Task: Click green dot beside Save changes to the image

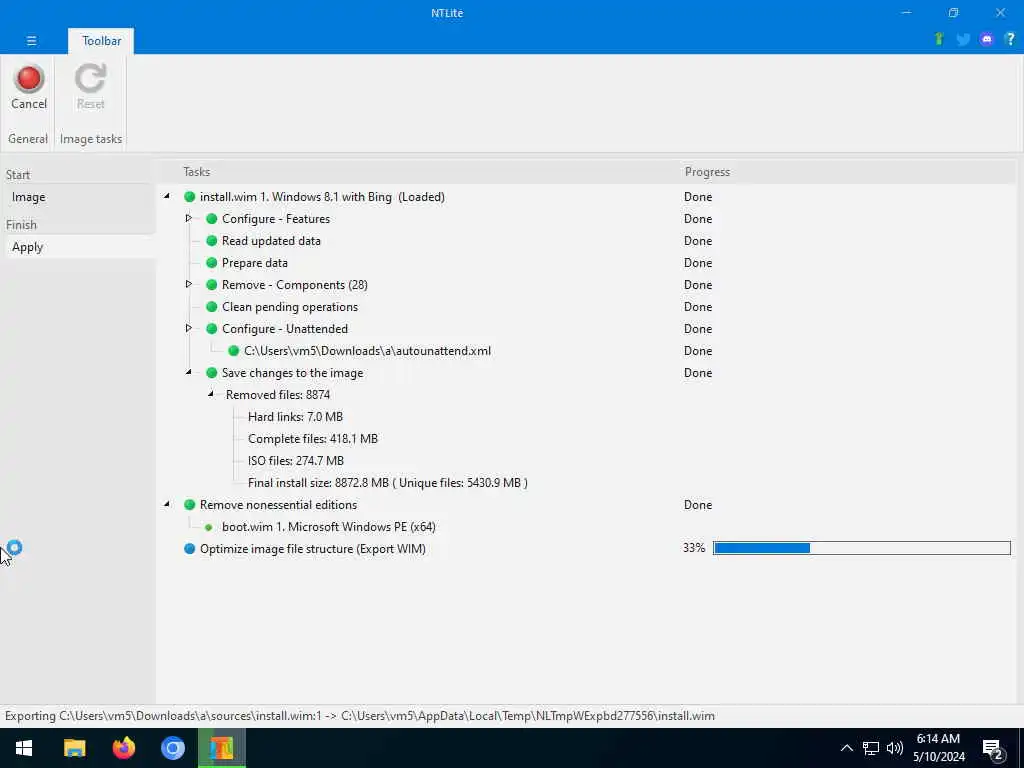Action: (x=212, y=373)
